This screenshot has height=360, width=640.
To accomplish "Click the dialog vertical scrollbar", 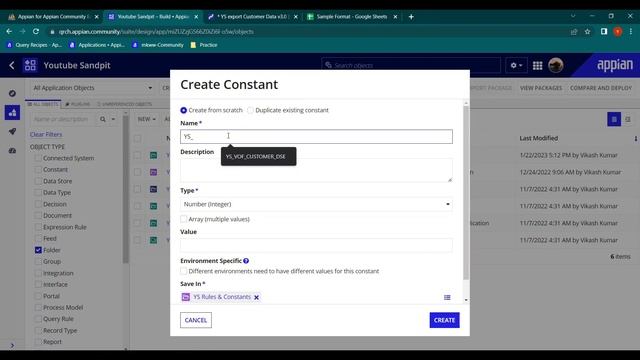I will click(x=466, y=192).
